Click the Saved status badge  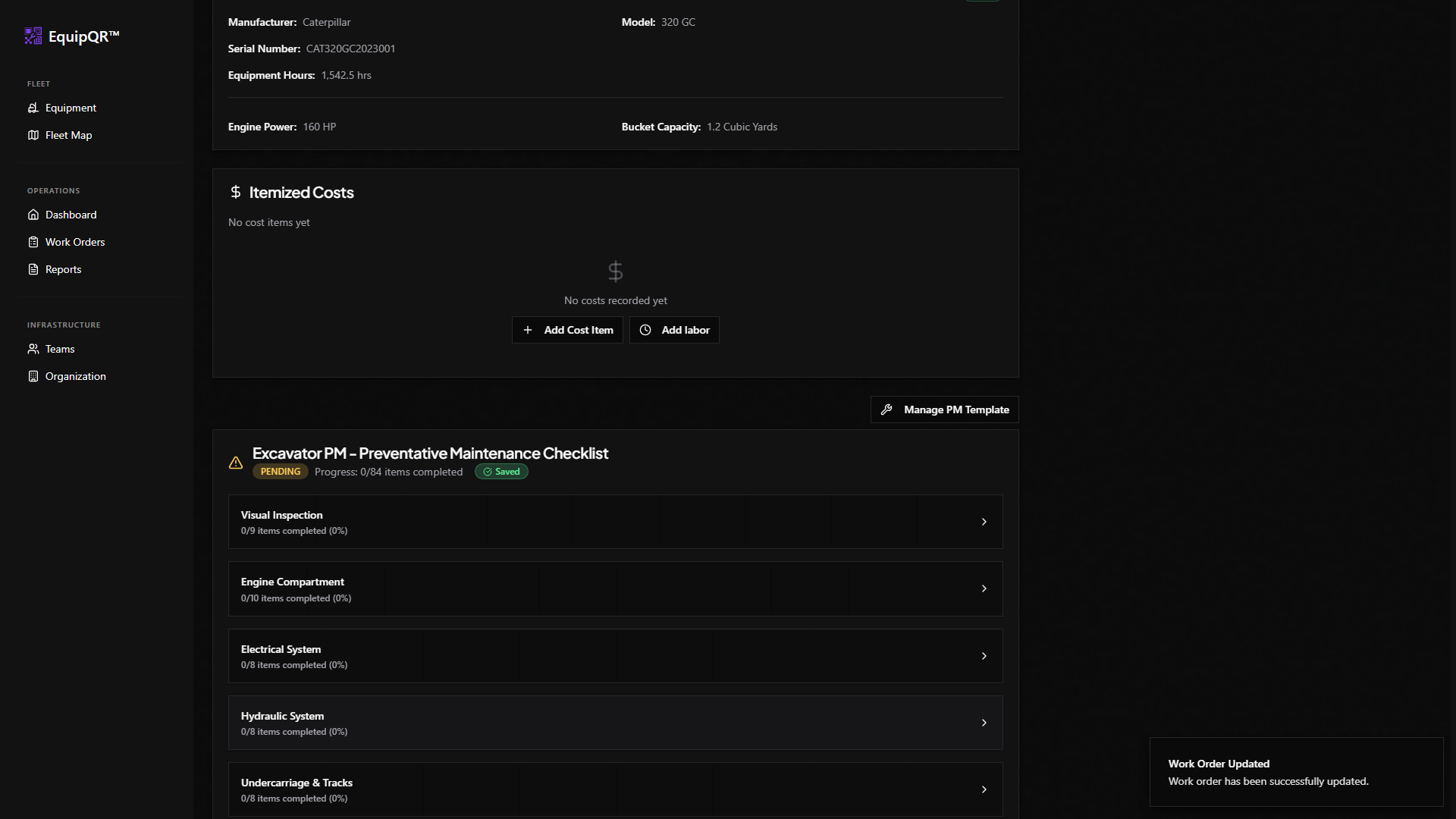pos(501,472)
